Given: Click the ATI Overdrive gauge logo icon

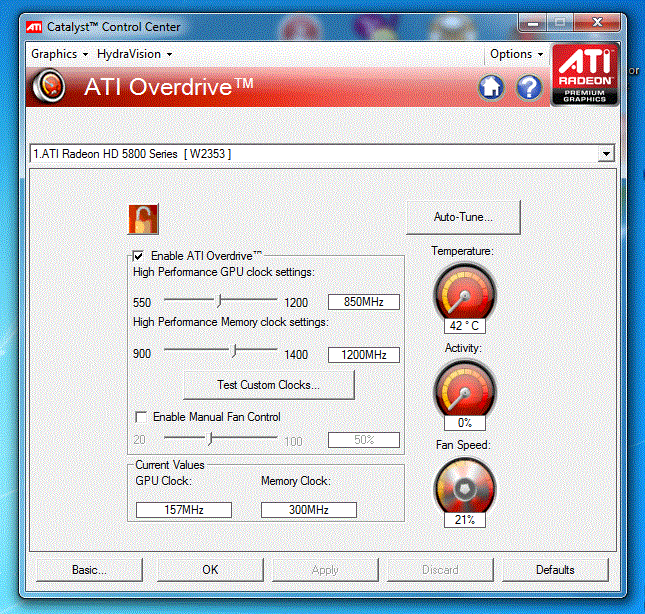Looking at the screenshot, I should pos(49,86).
